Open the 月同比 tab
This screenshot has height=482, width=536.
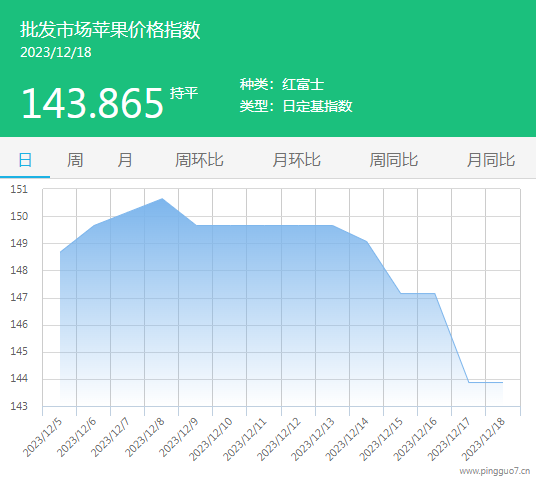[x=491, y=160]
